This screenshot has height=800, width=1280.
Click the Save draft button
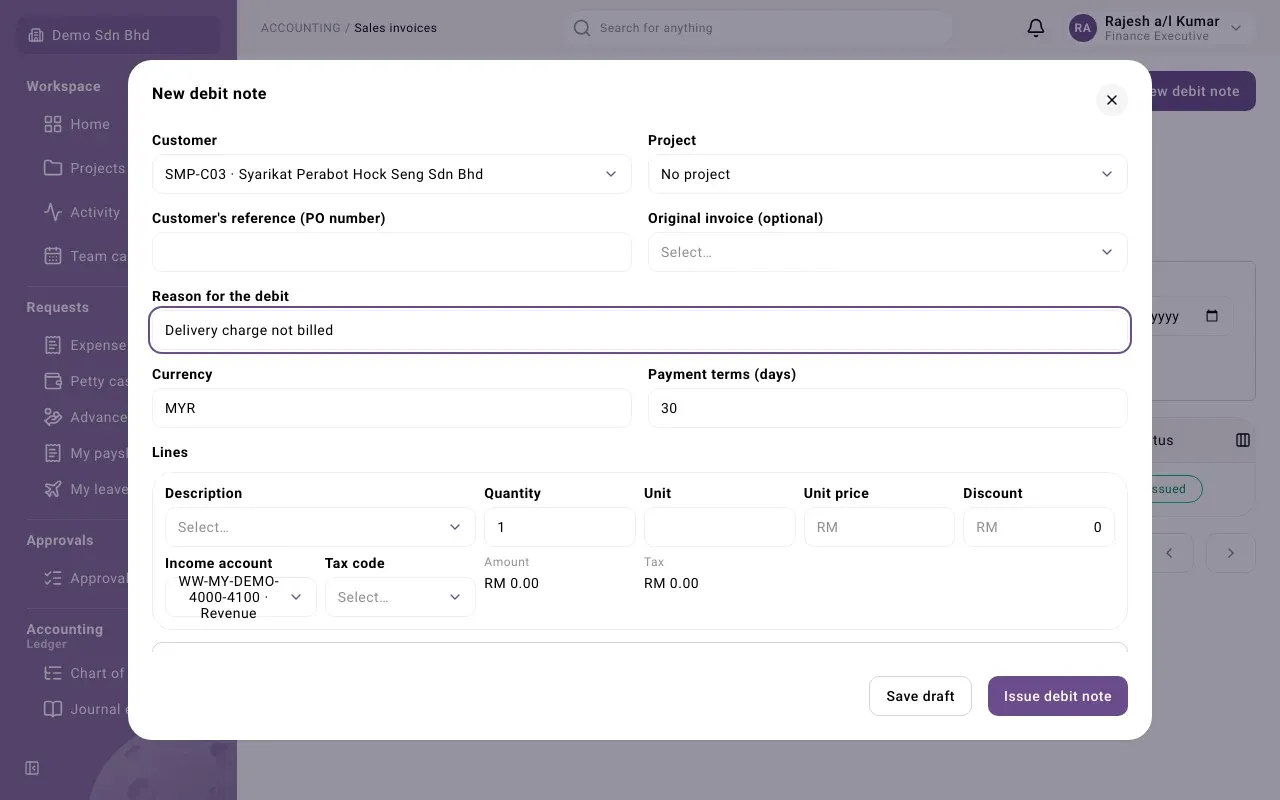[920, 696]
